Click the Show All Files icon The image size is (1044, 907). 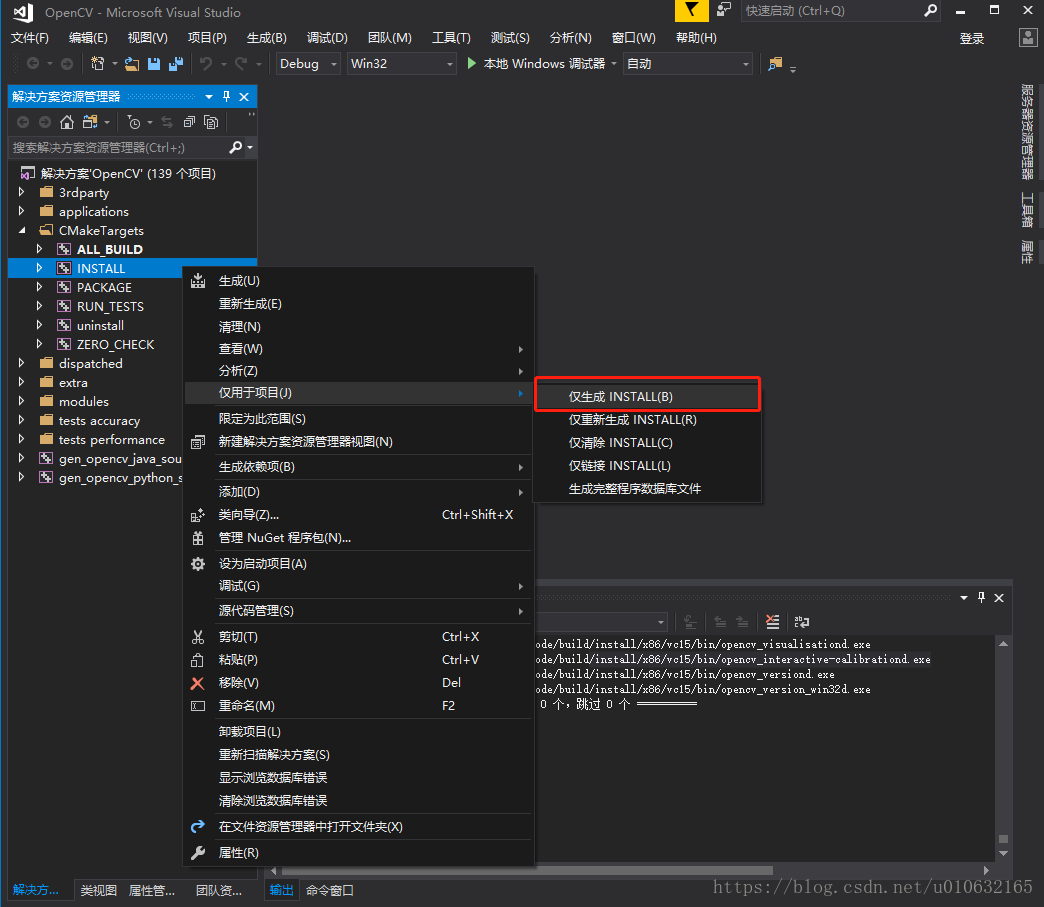coord(211,122)
